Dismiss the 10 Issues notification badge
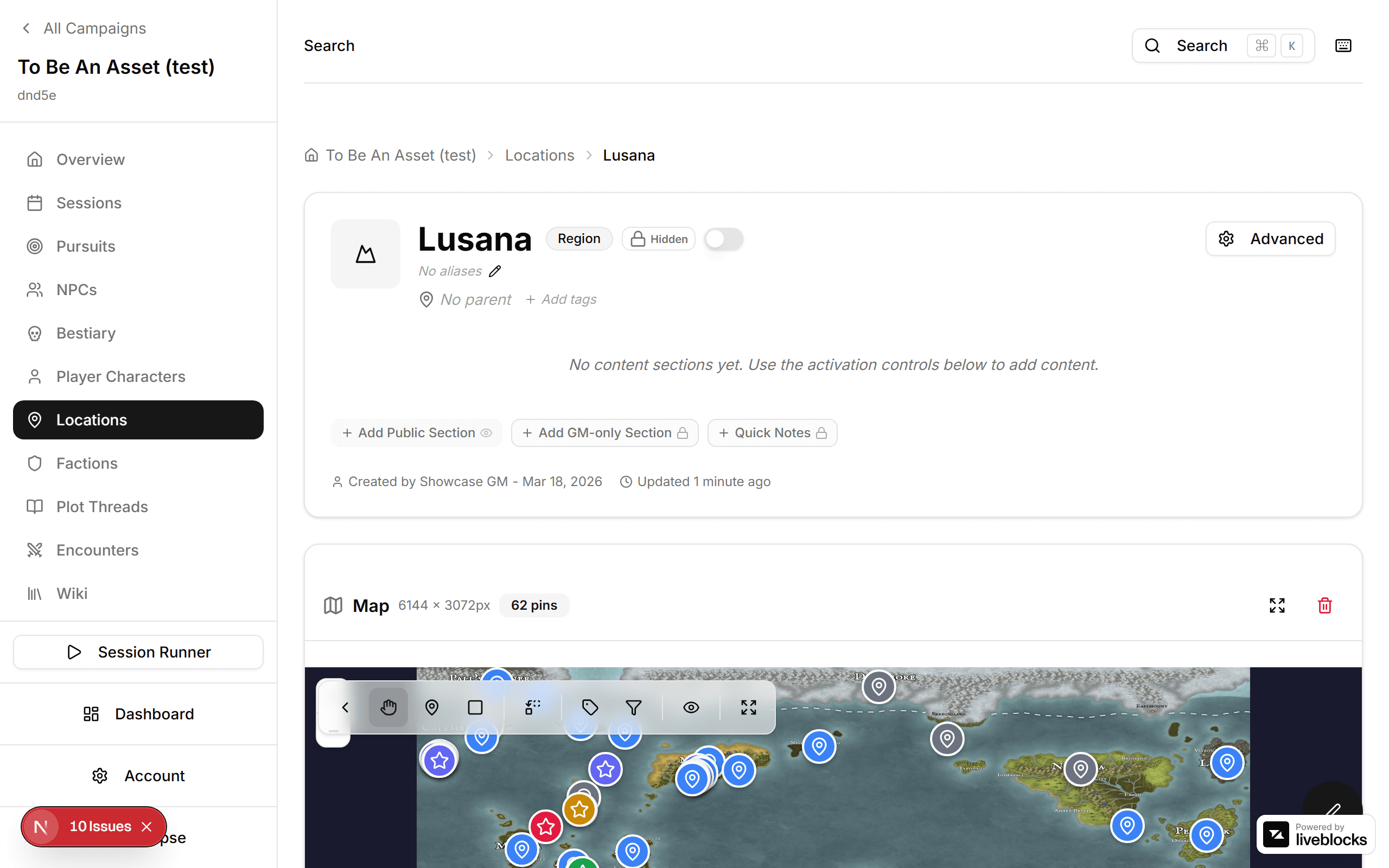 coord(146,827)
